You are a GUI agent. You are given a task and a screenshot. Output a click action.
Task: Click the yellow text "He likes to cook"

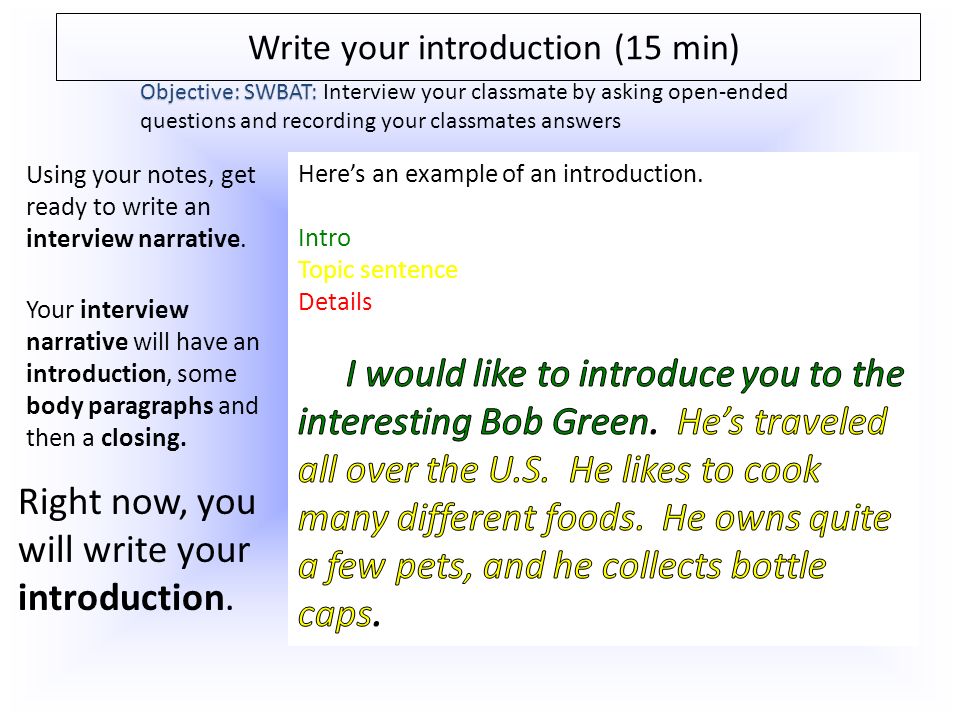(694, 470)
